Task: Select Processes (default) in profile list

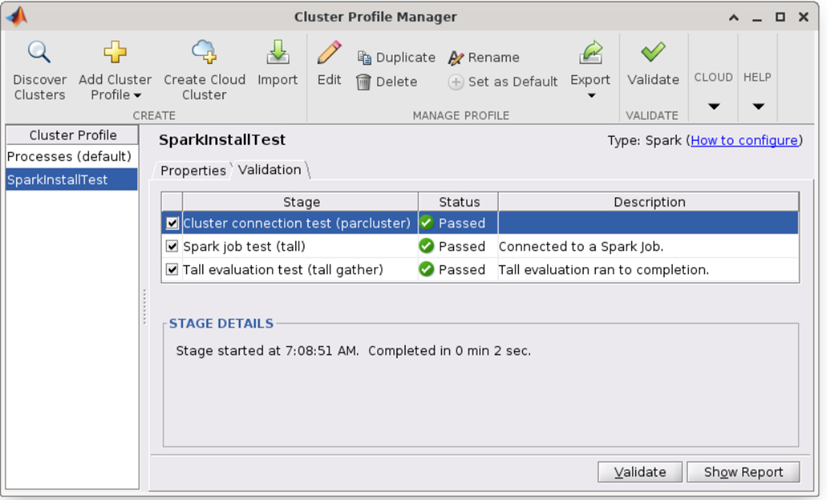Action: (69, 157)
